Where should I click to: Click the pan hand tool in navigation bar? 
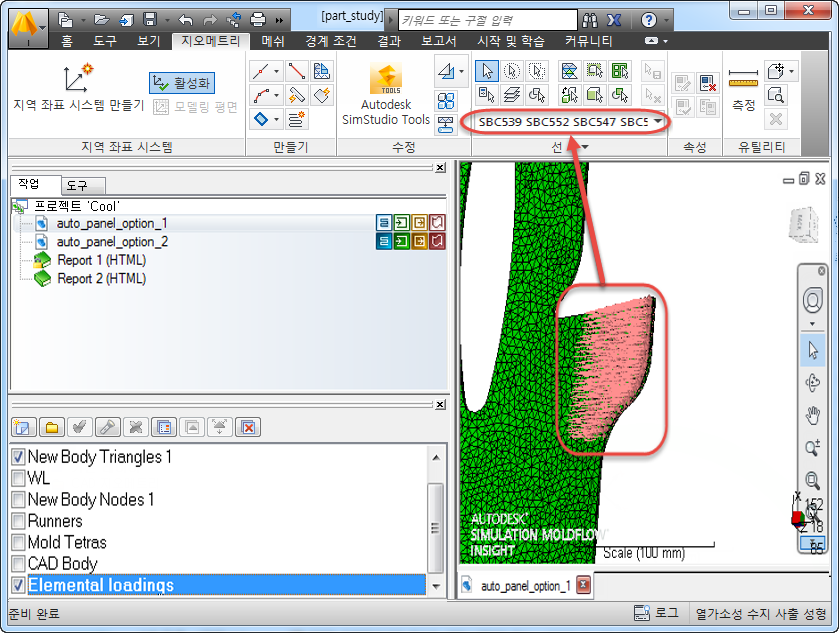(812, 415)
